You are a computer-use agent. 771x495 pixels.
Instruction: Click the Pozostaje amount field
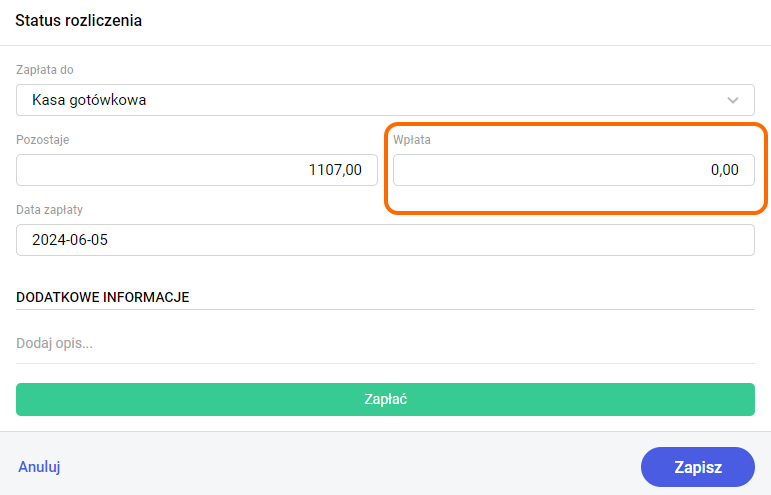click(x=196, y=170)
